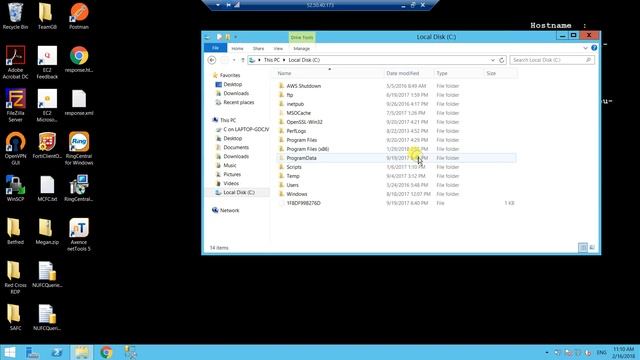Click This PC in the address breadcrumb
Viewport: 640px width, 360px height.
271,60
